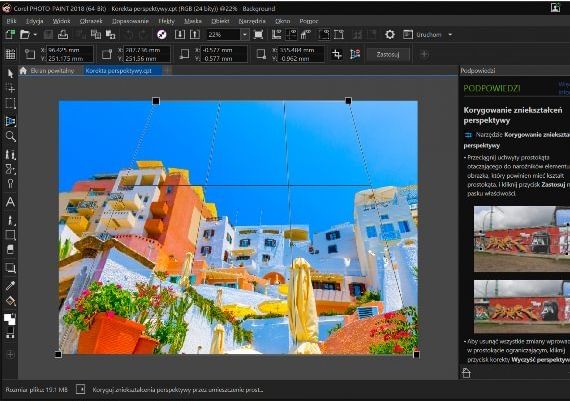Toggle guidelines display in toolbar

291,35
